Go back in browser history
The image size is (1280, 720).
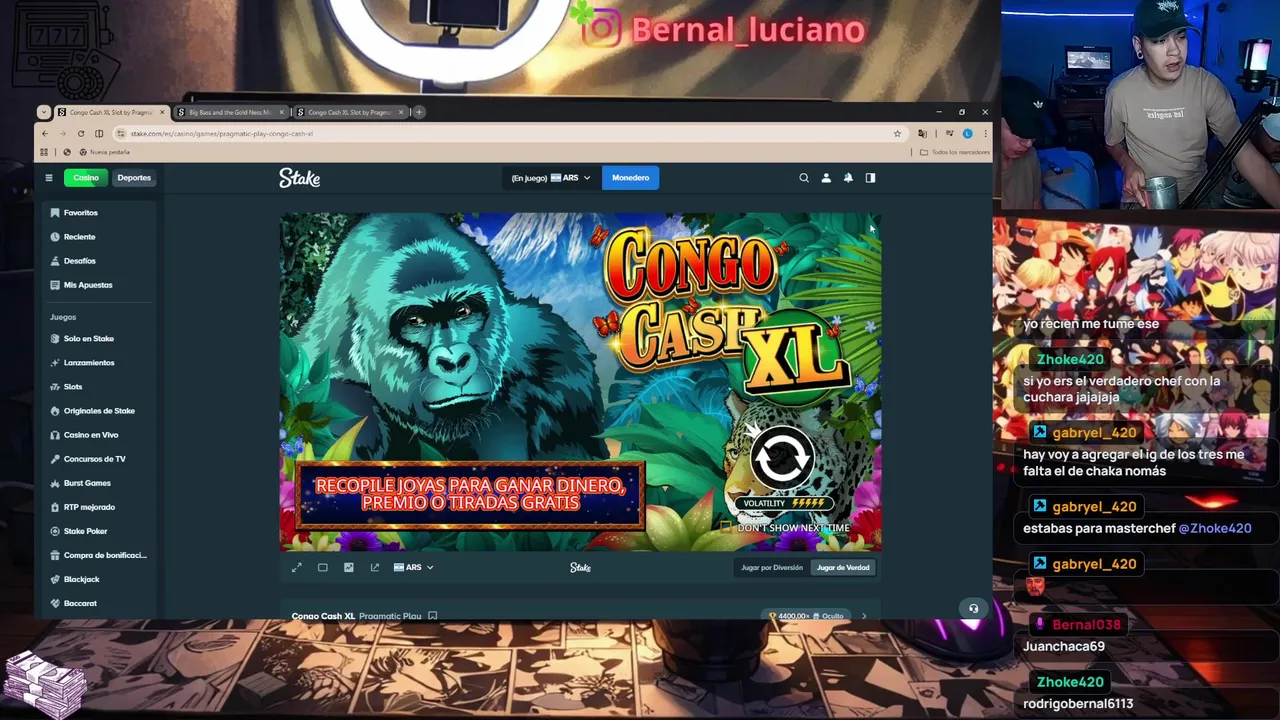click(x=44, y=133)
